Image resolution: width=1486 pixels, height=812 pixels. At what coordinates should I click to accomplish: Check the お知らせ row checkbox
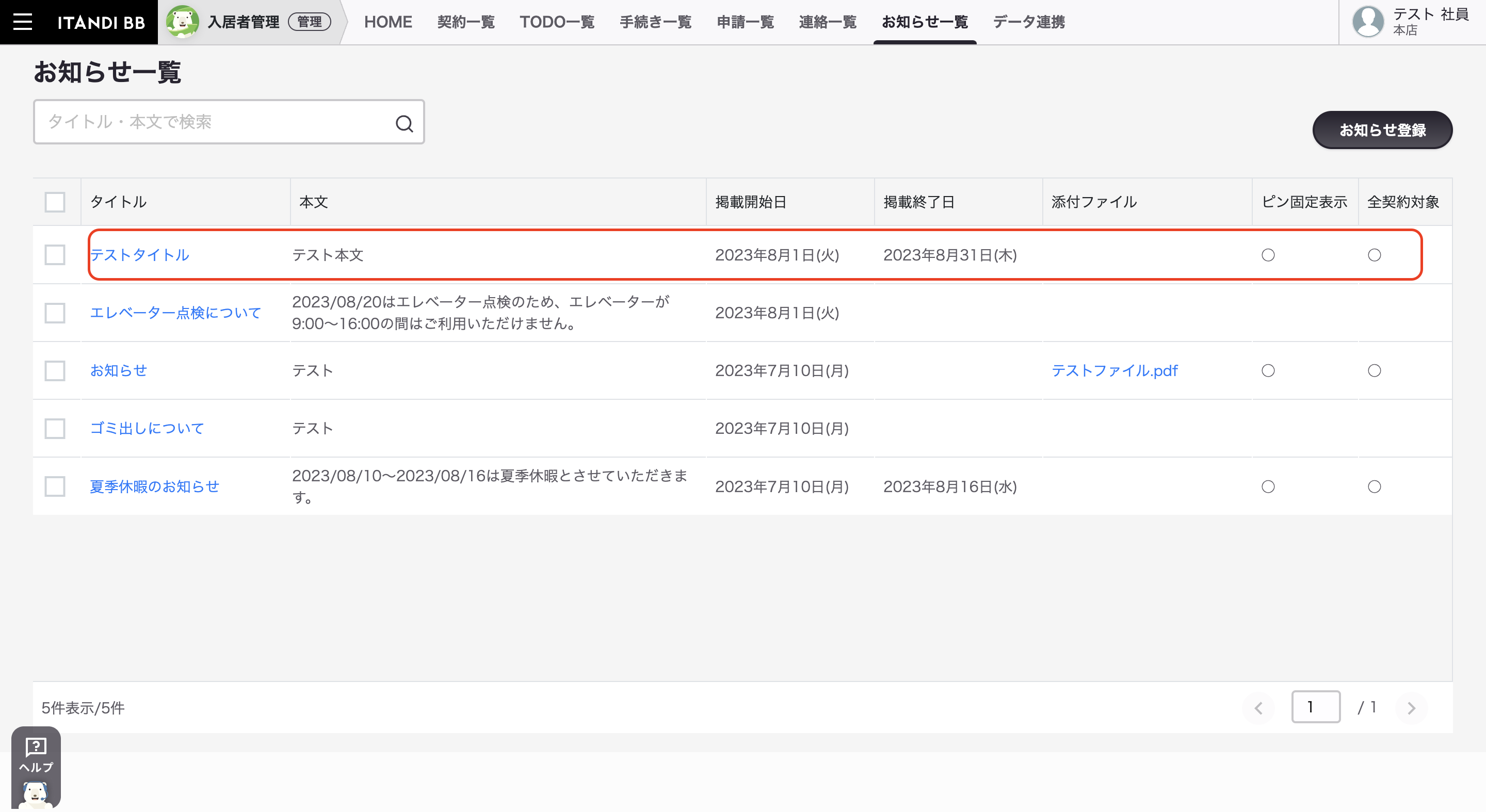pyautogui.click(x=55, y=371)
